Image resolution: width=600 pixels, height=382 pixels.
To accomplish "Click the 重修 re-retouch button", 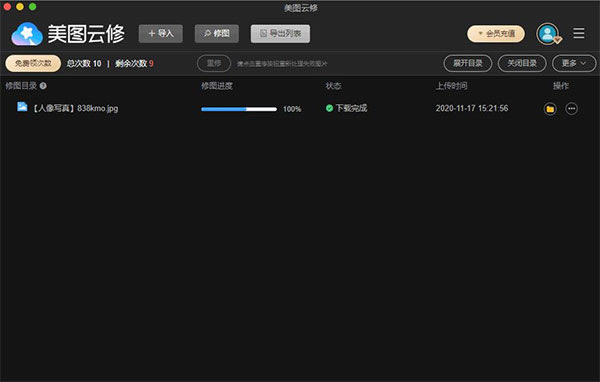I will 214,63.
